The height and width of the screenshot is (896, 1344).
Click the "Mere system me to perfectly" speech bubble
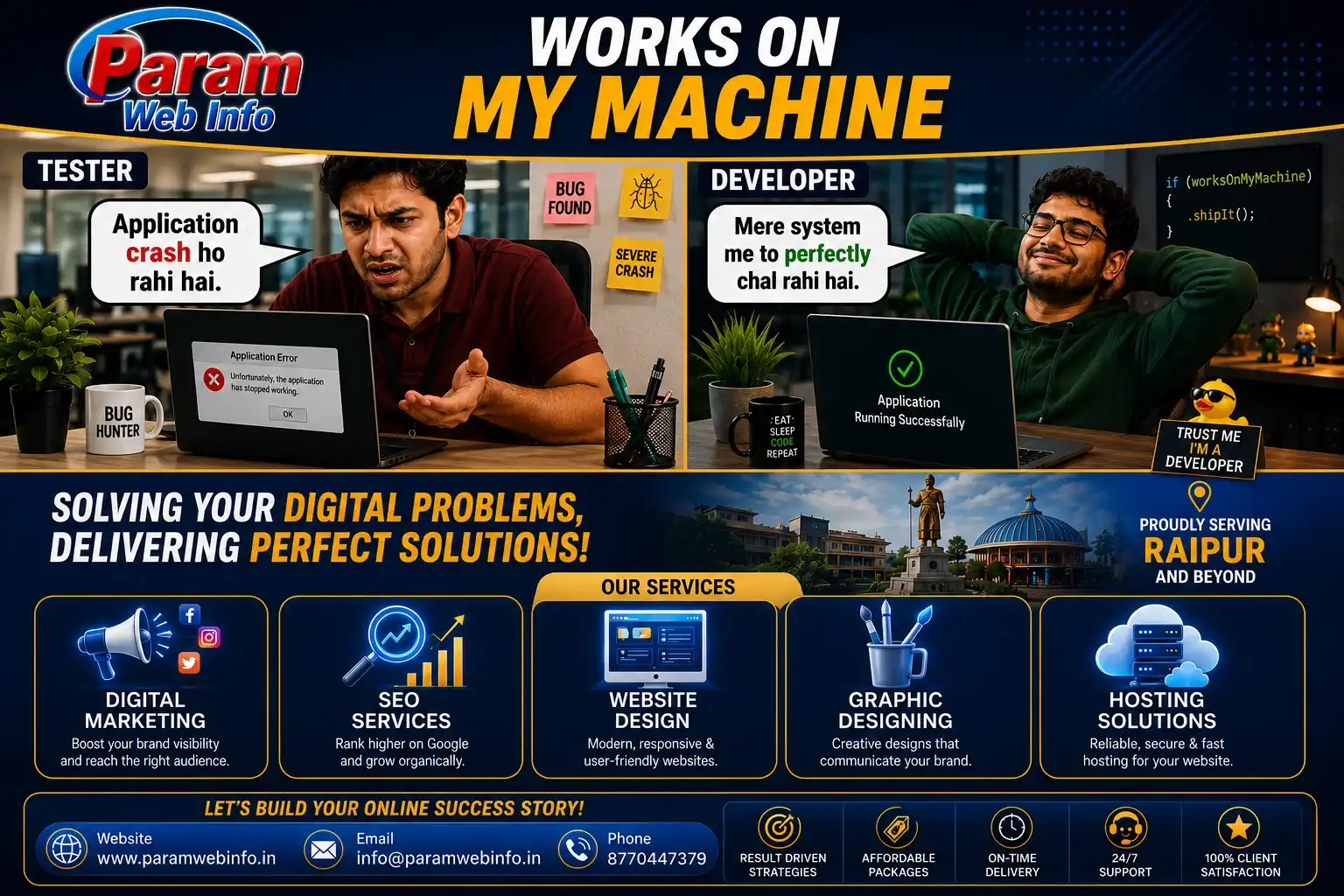[x=798, y=254]
